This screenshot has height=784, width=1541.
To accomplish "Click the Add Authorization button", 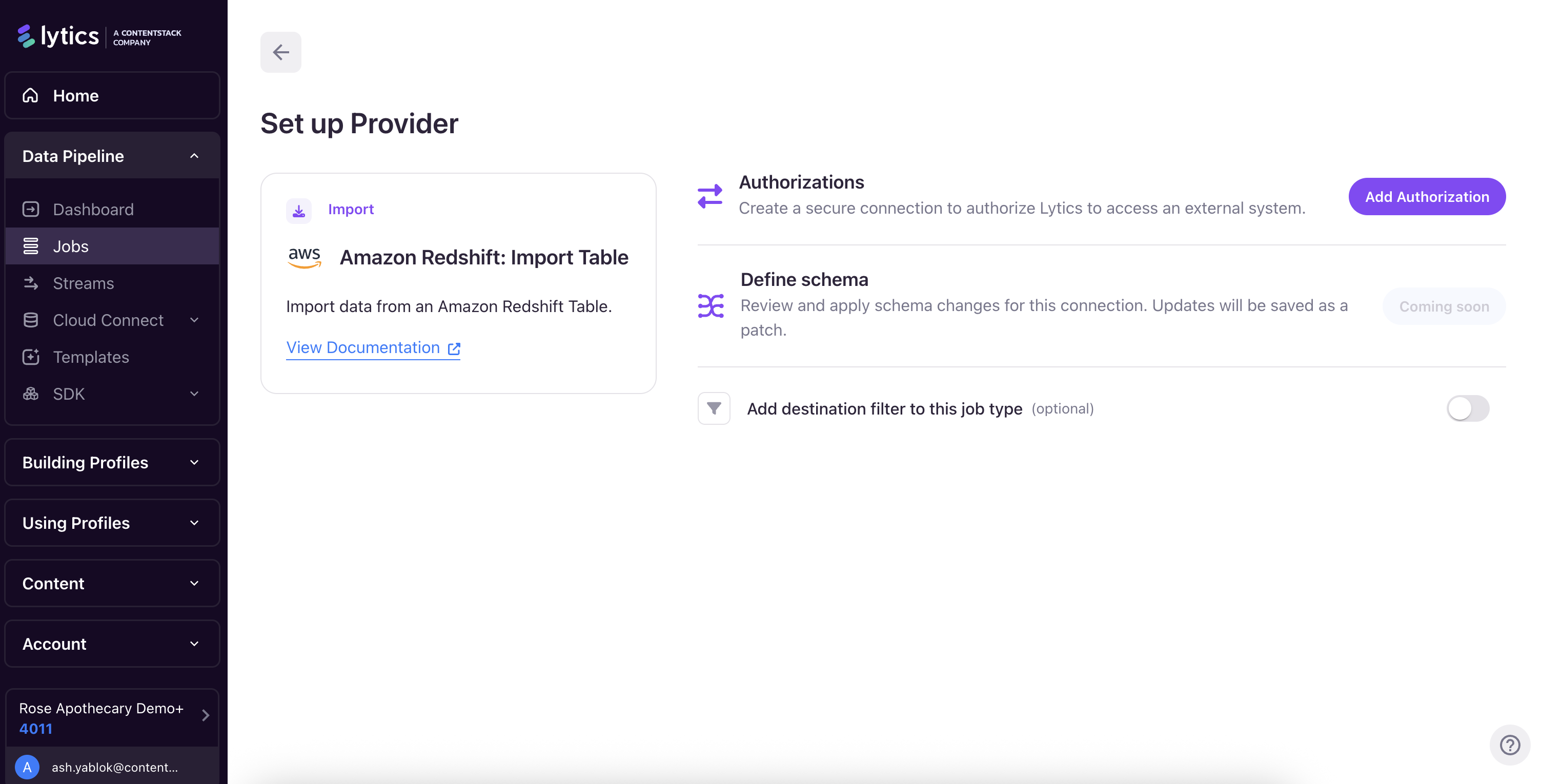I will pos(1427,197).
